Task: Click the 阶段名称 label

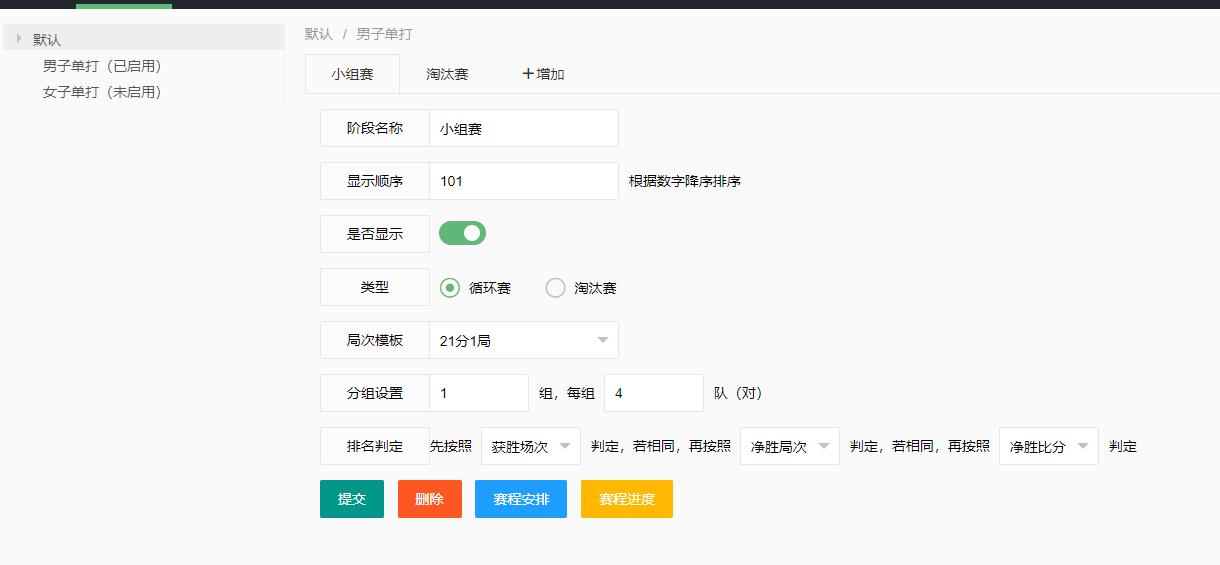Action: click(x=375, y=128)
